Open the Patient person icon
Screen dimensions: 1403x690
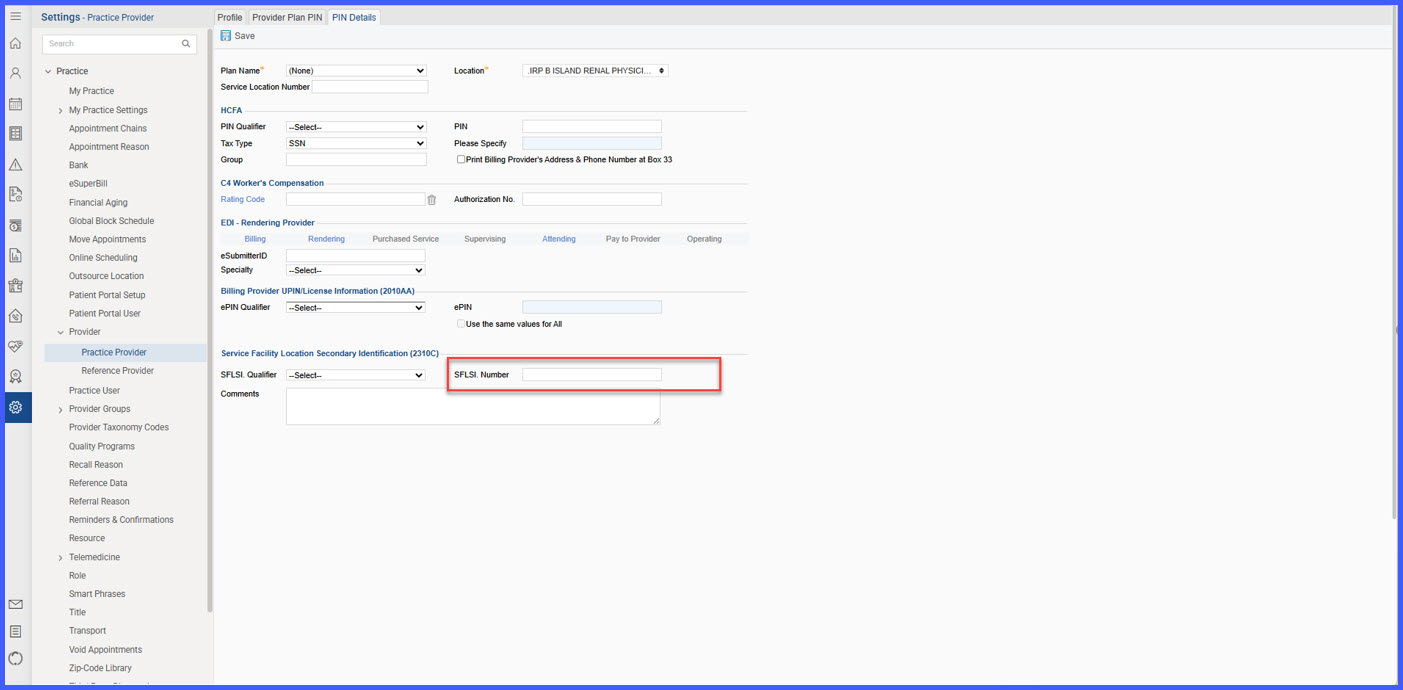[x=15, y=74]
